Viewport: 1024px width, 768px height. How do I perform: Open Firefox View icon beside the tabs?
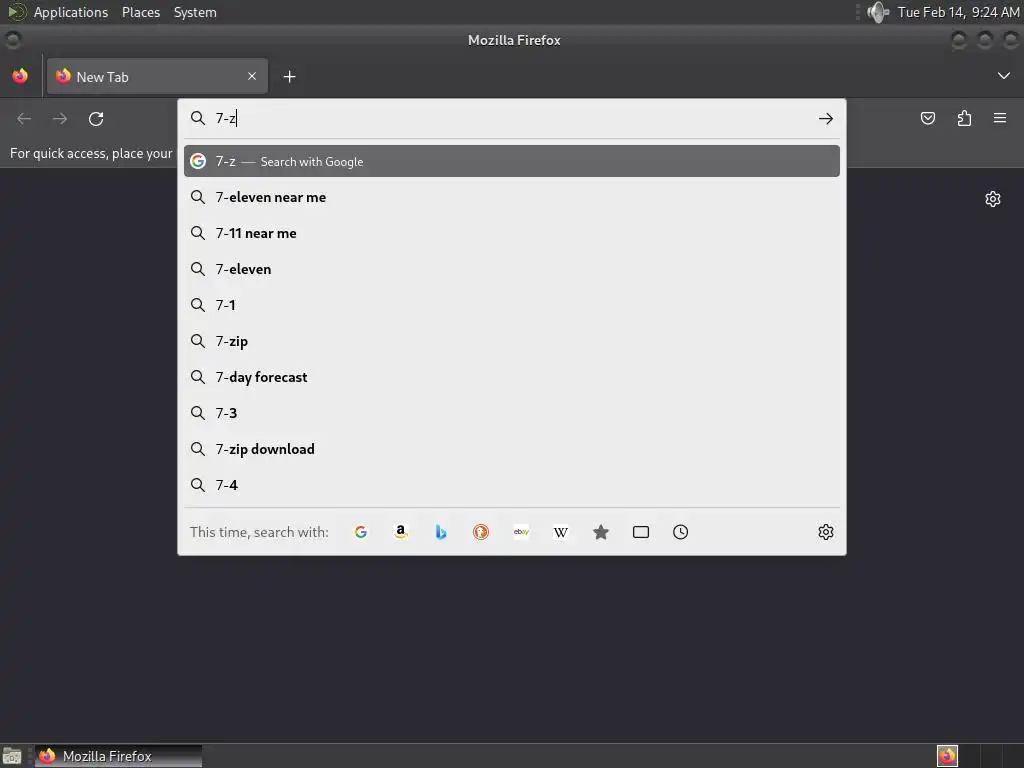click(20, 76)
